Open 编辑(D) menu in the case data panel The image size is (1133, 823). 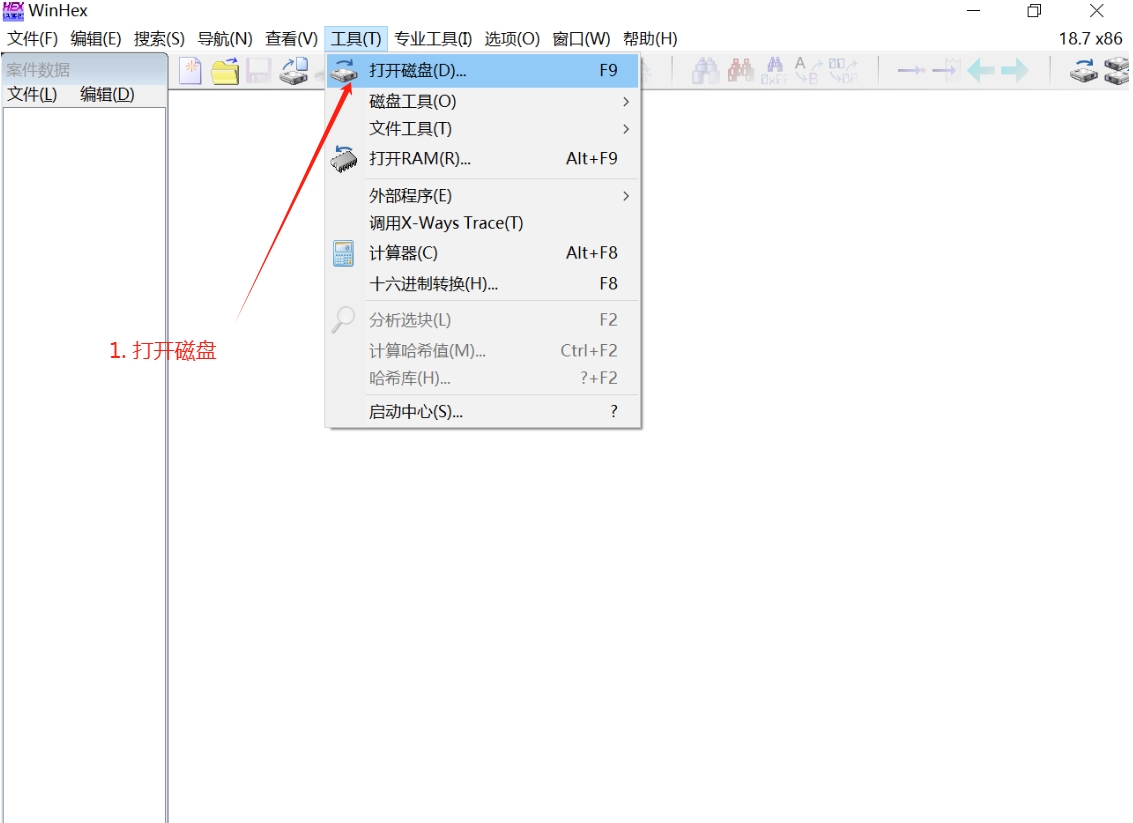tap(107, 95)
